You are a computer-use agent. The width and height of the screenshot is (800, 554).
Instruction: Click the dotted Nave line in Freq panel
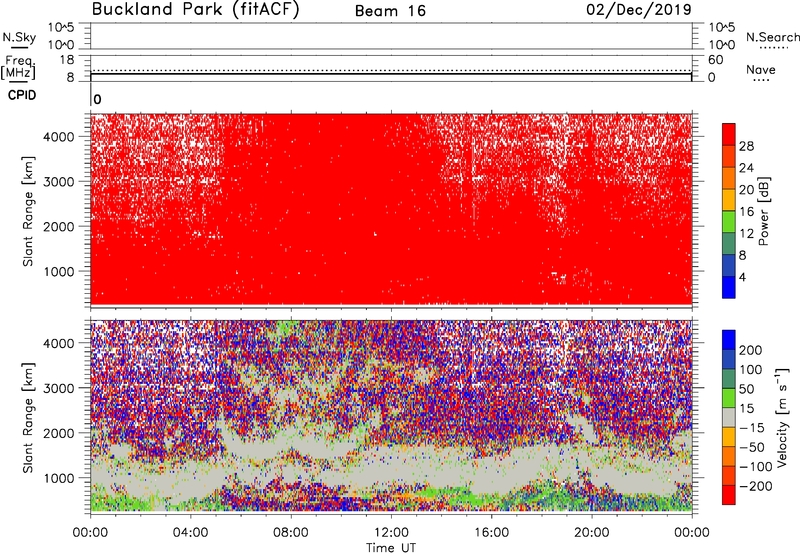point(391,70)
